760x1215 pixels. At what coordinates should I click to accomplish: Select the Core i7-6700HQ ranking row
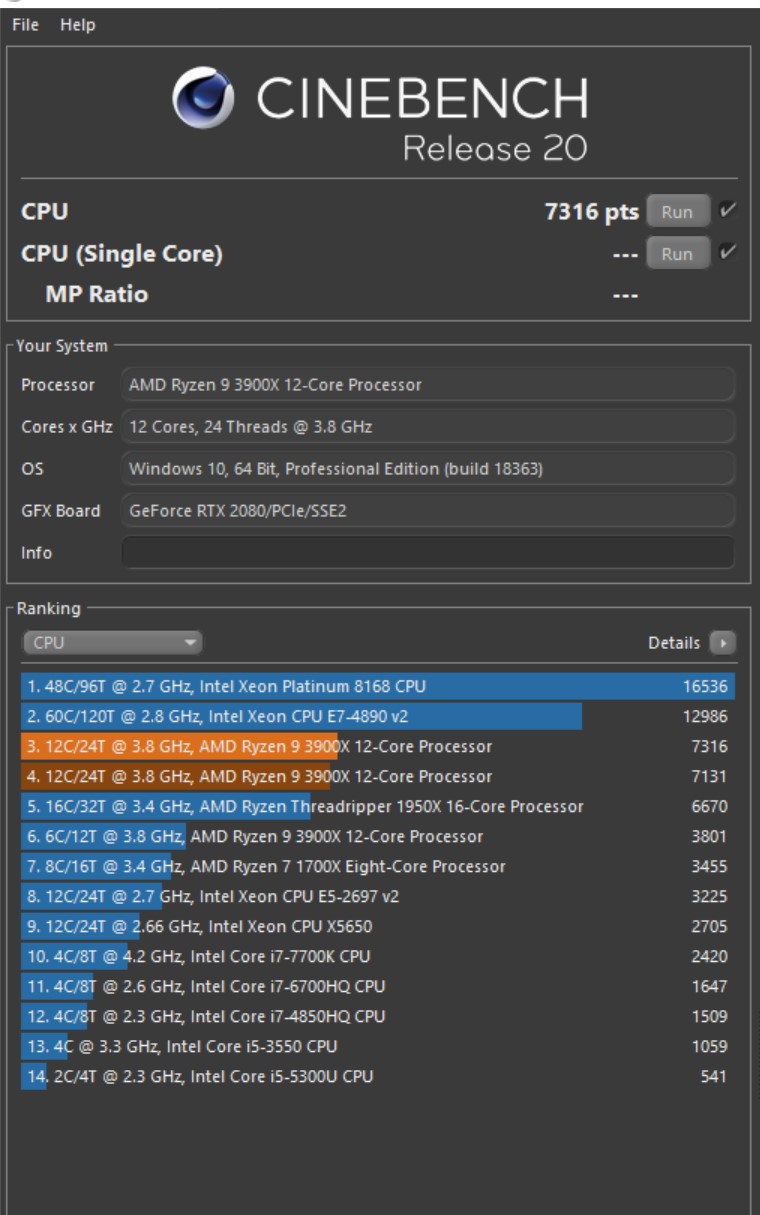[378, 986]
